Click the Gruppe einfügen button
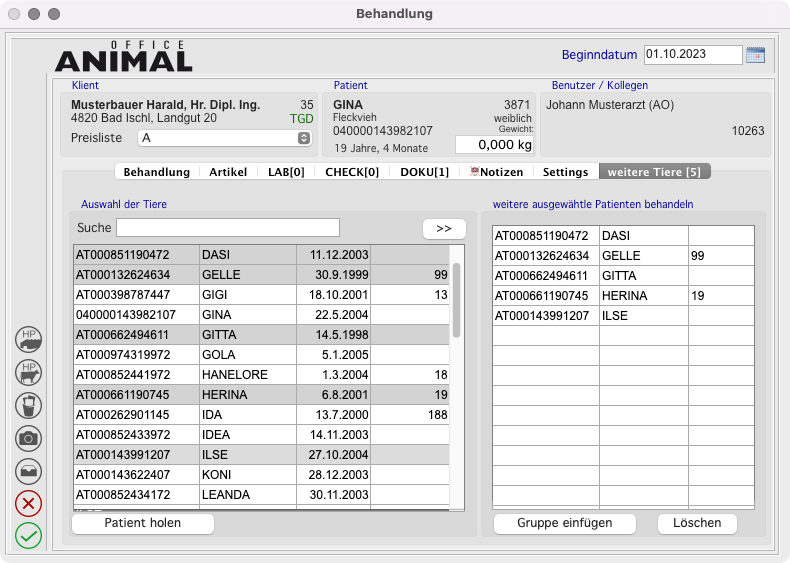Viewport: 790px width, 563px height. point(565,524)
